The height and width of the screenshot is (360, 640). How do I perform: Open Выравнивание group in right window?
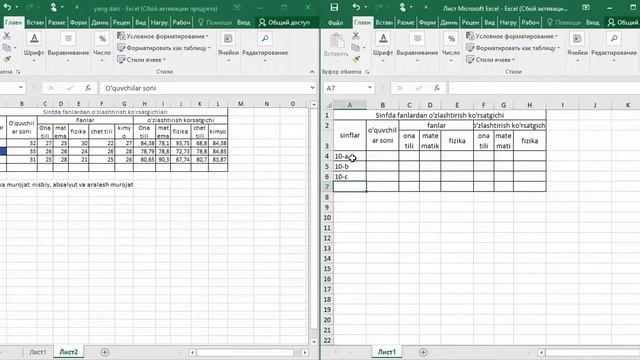[417, 47]
